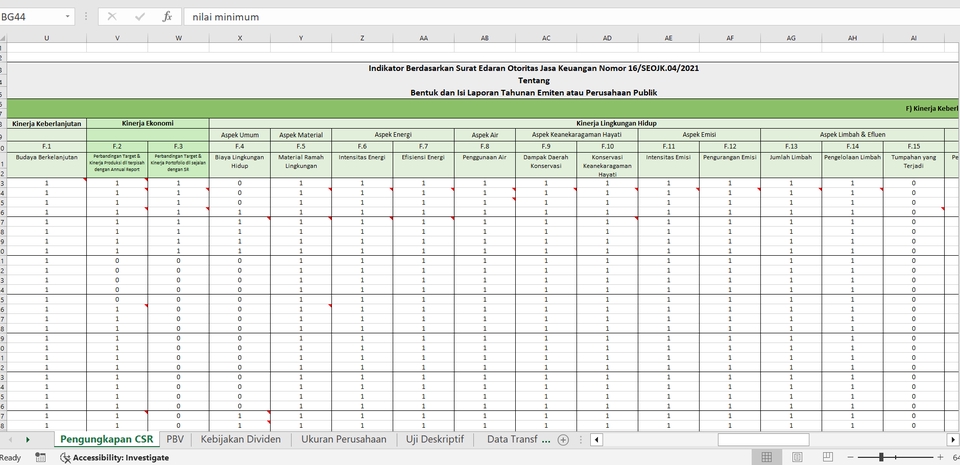Click the Name Box showing BG44
This screenshot has height=465, width=960.
tap(32, 17)
